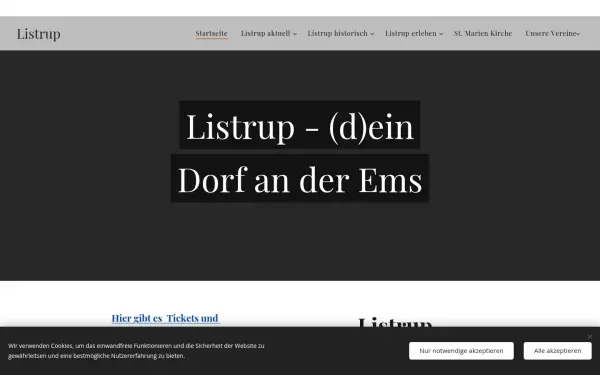
Task: Click the Alle akzeptieren button
Action: tap(558, 351)
